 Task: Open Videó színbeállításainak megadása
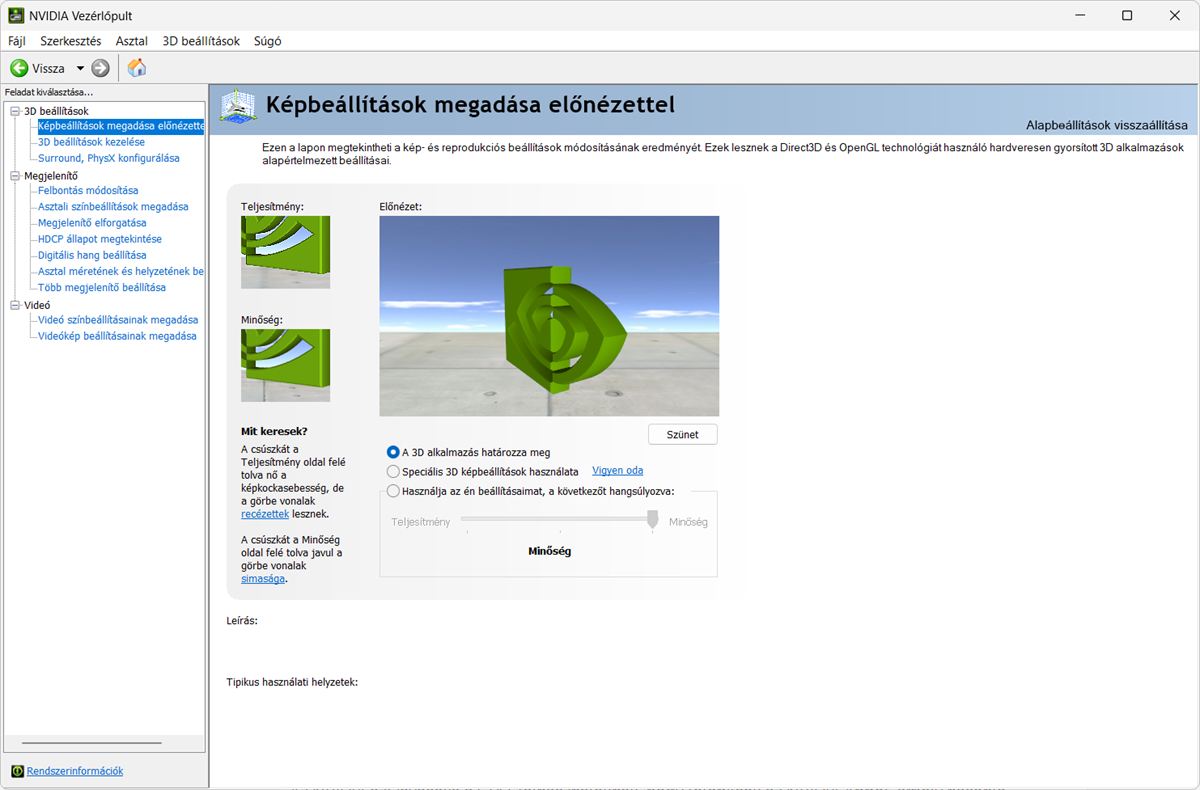[118, 320]
